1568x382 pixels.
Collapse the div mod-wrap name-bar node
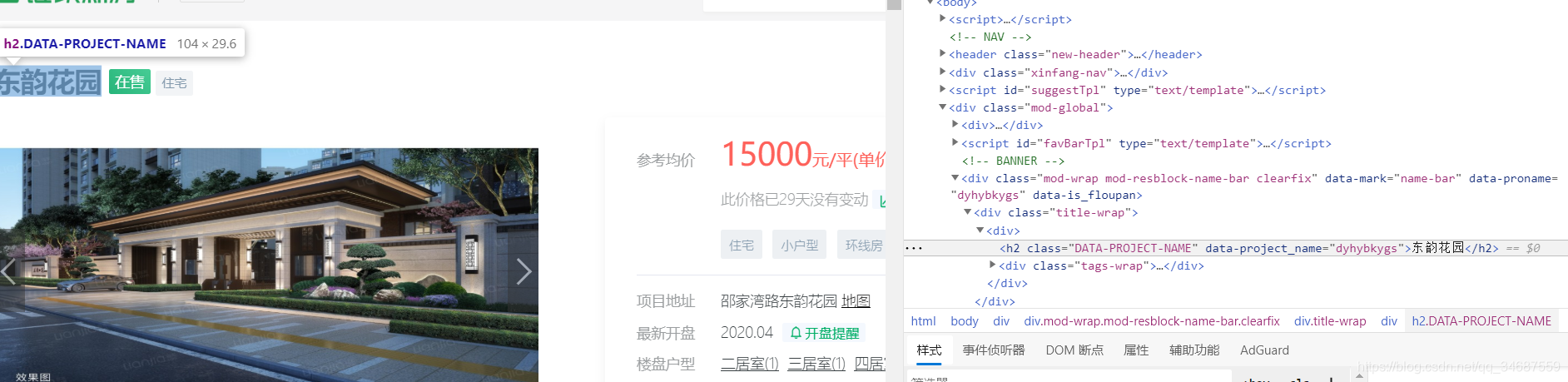point(955,177)
